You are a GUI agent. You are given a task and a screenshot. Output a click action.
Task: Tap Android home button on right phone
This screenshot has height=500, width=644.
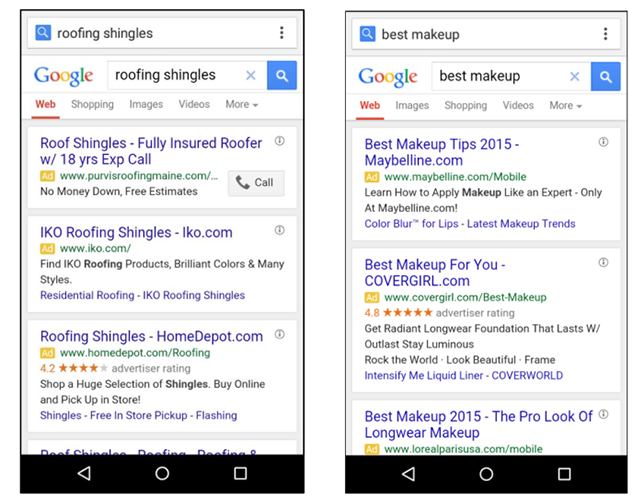(x=486, y=474)
